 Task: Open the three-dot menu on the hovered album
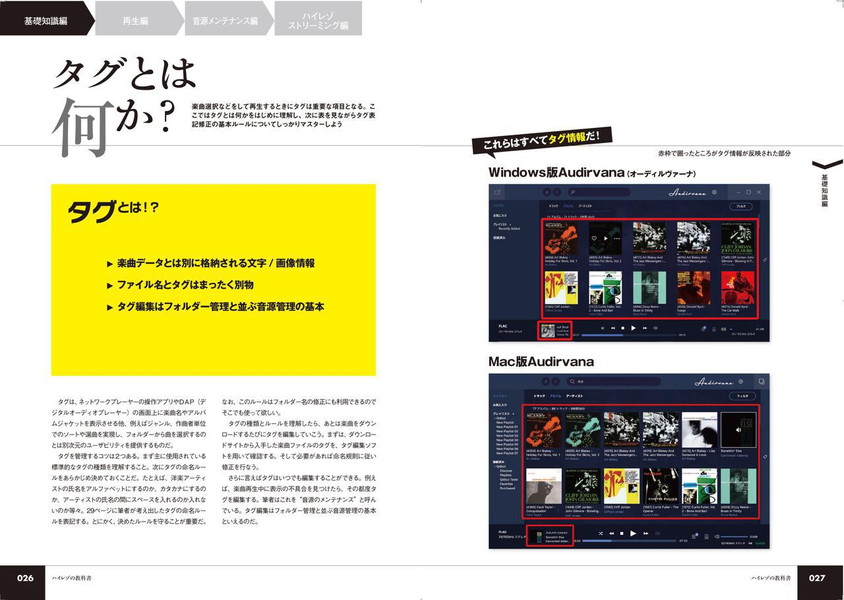pos(616,238)
